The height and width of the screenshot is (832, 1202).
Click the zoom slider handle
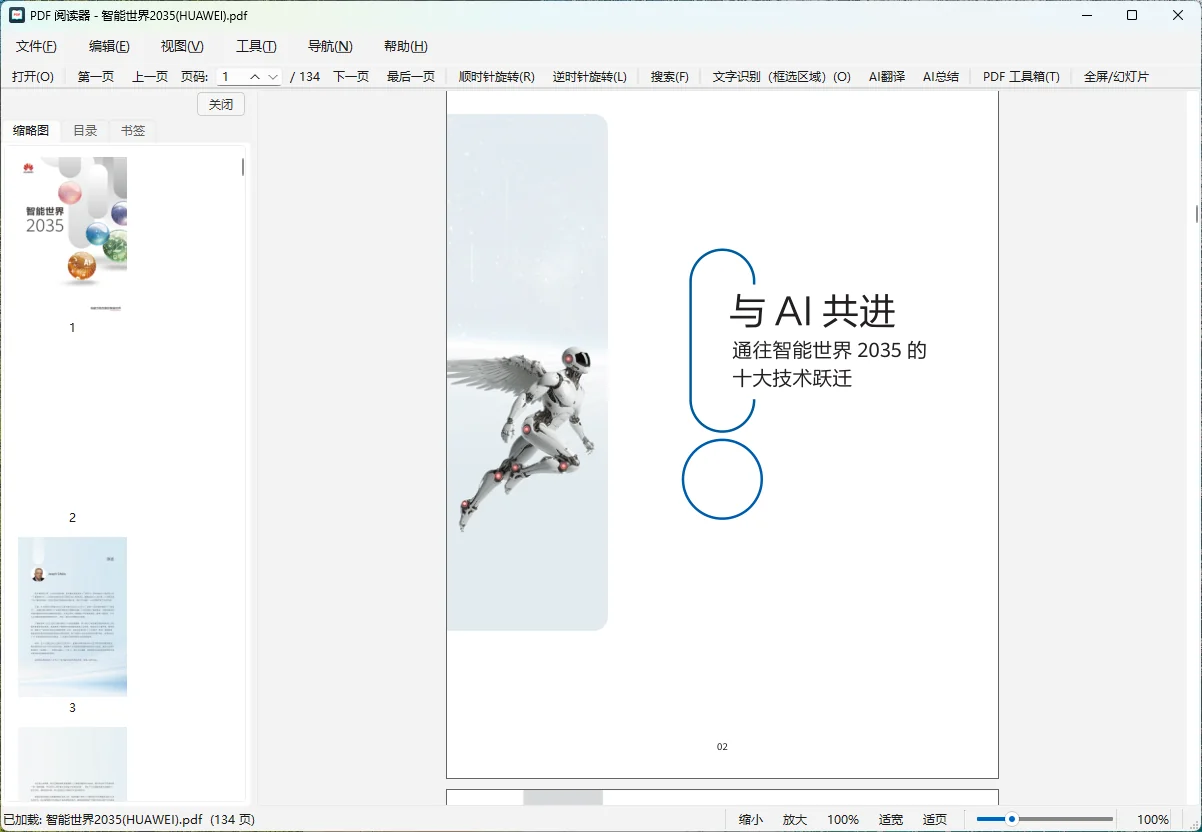pos(1012,819)
